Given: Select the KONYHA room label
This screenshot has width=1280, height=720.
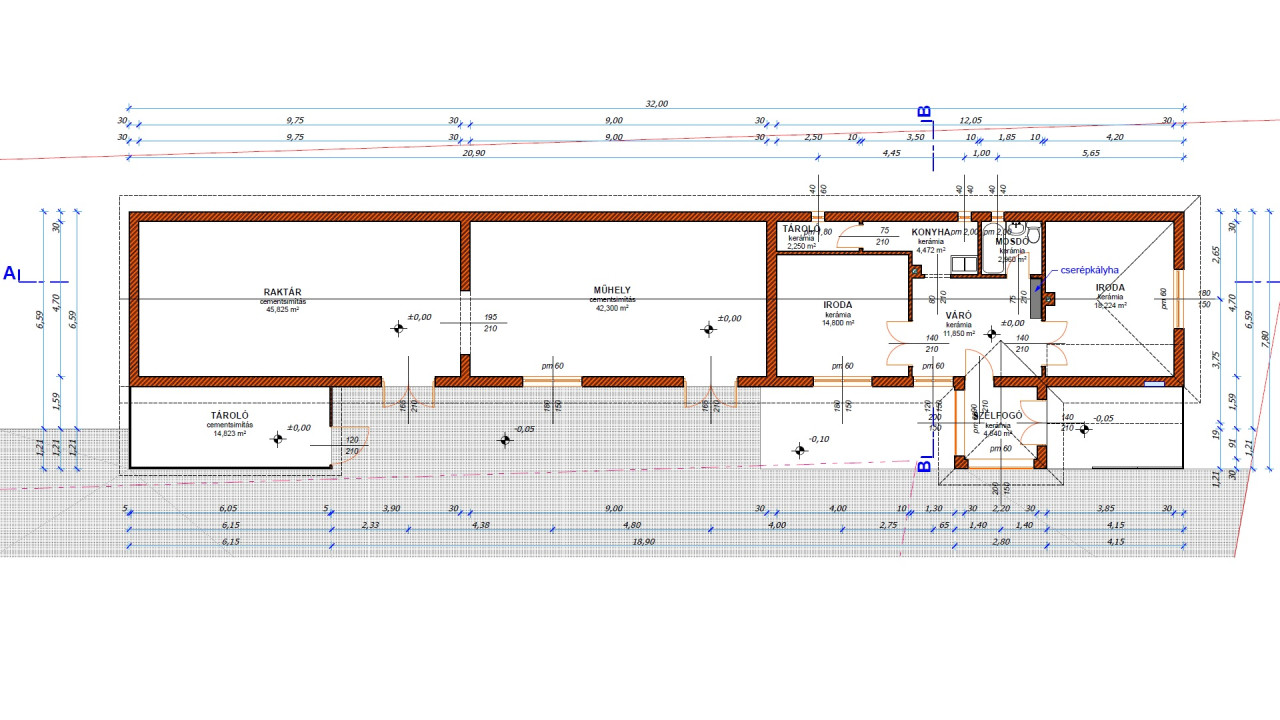Looking at the screenshot, I should pos(930,232).
